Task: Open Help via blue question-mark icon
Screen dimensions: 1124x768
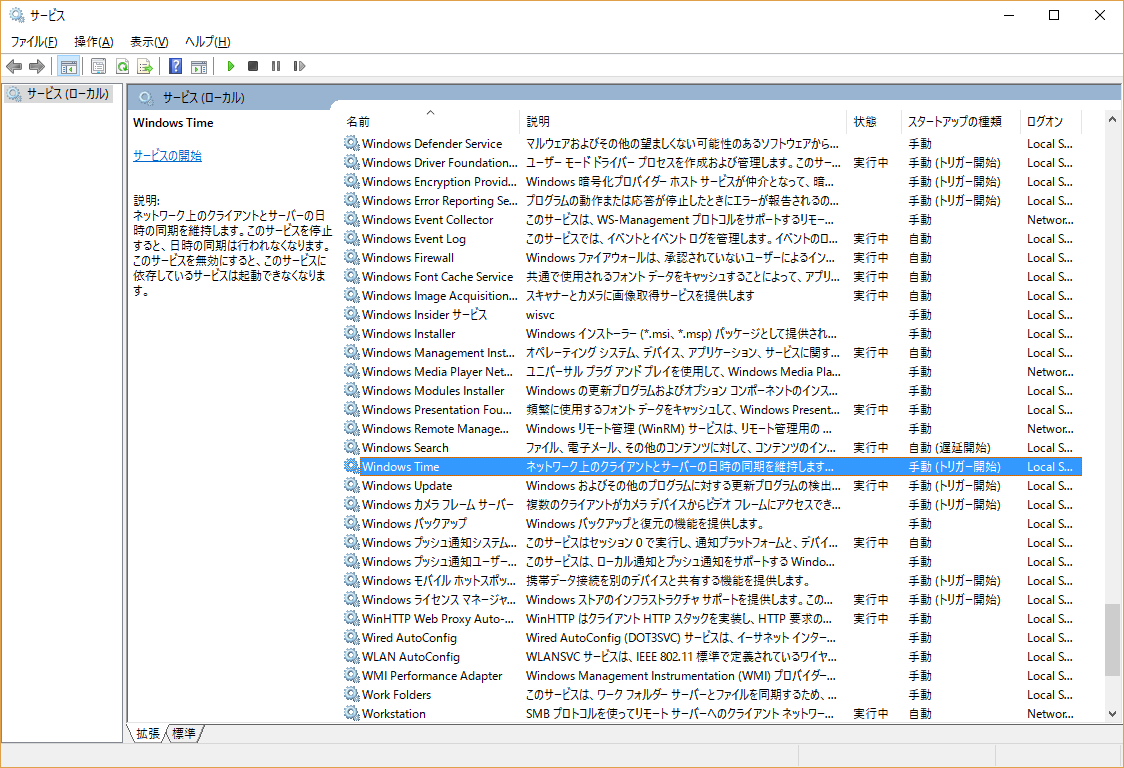Action: click(175, 66)
